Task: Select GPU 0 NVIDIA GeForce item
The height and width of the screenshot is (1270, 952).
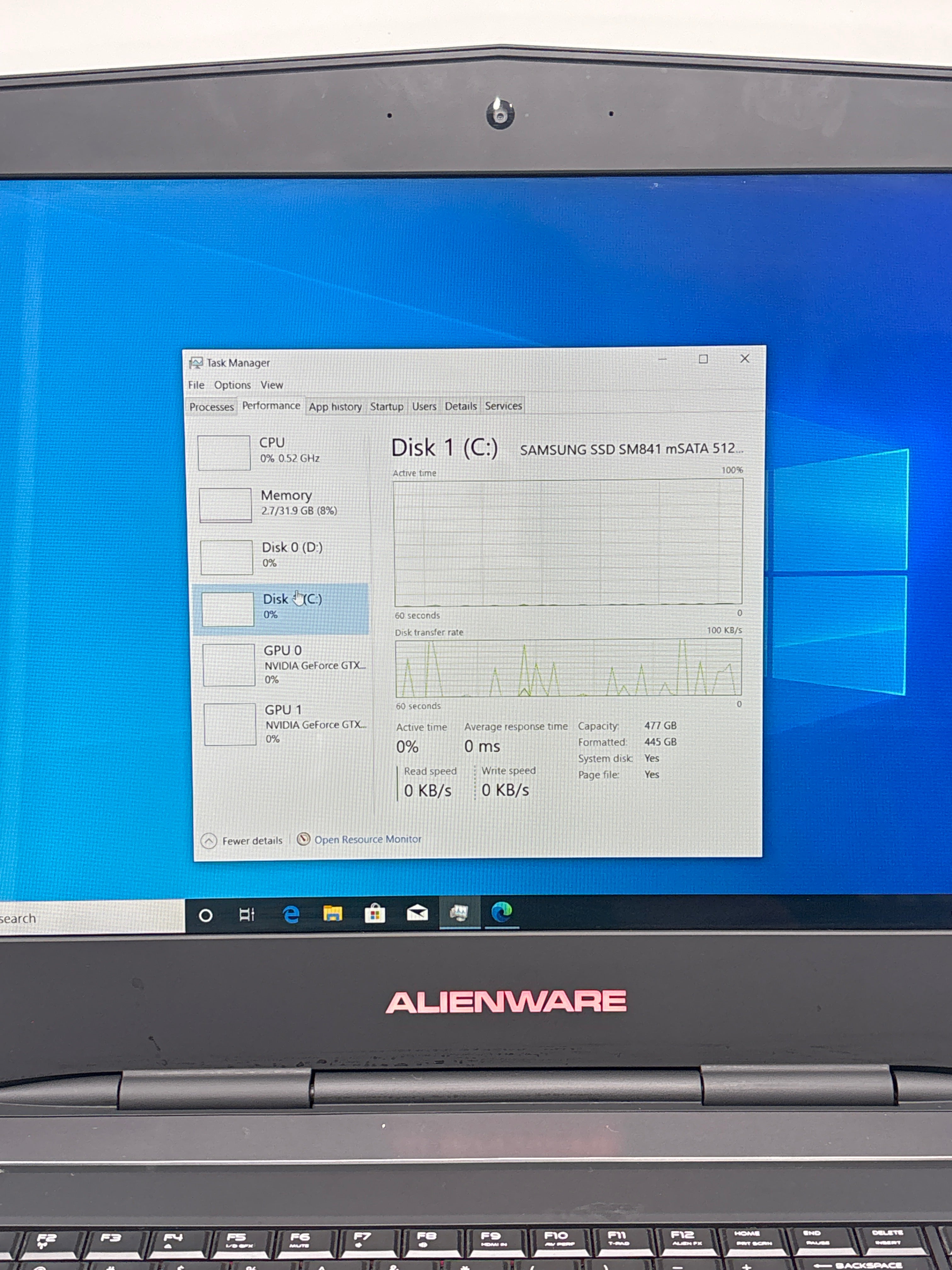Action: tap(284, 664)
